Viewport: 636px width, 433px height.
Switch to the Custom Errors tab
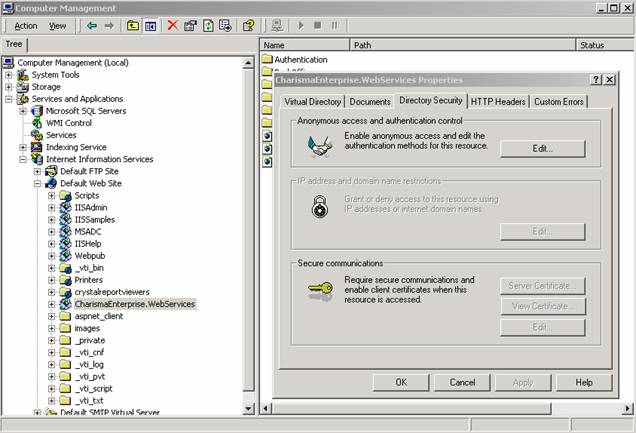point(559,102)
